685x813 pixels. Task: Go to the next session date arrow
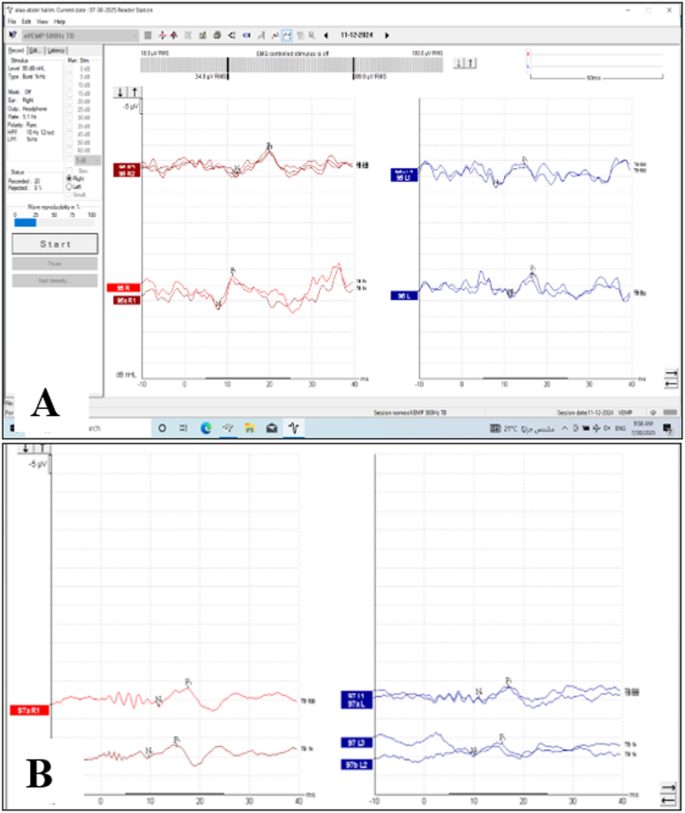tap(386, 35)
